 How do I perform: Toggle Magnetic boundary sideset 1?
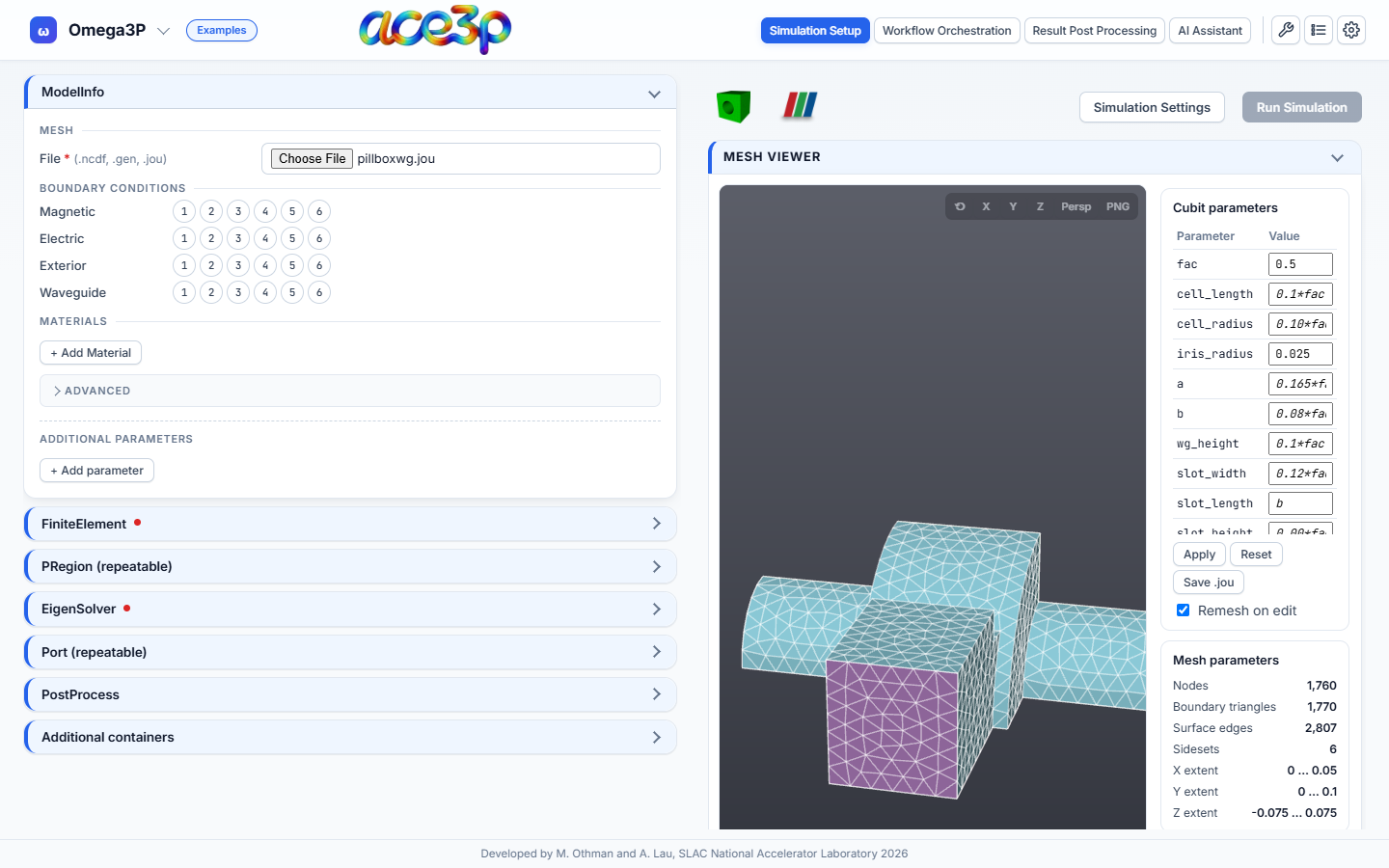[x=184, y=211]
